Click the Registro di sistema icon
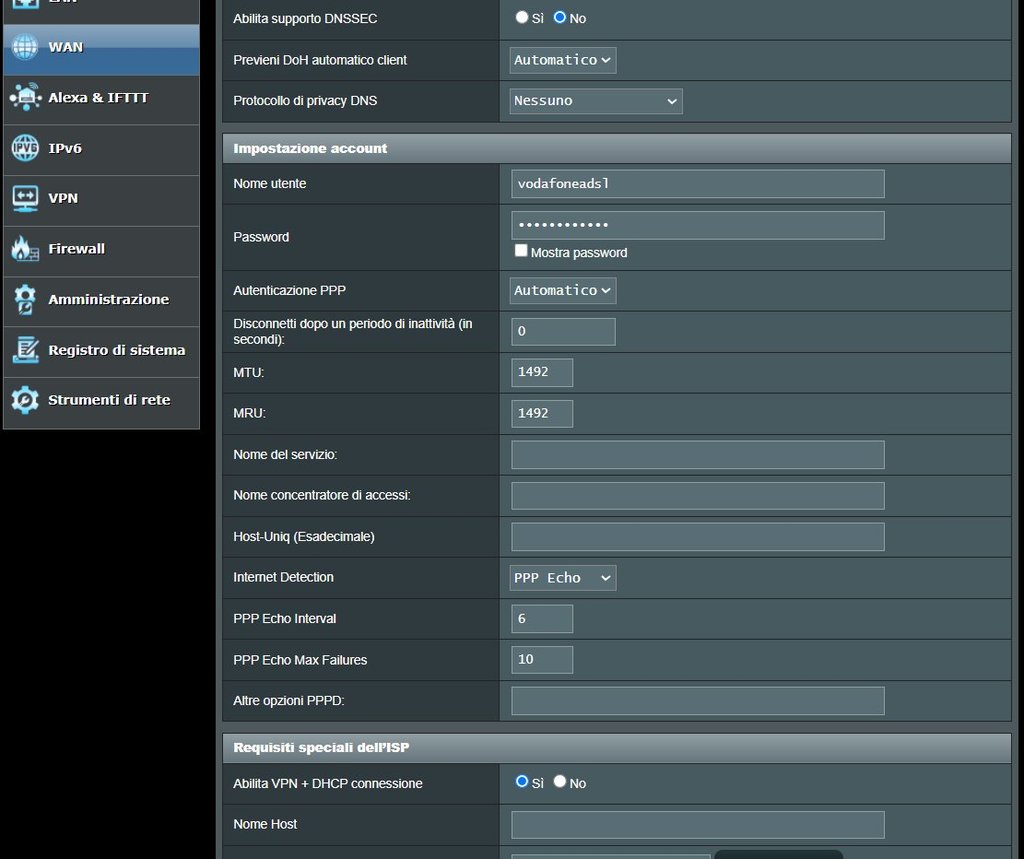1024x859 pixels. (x=25, y=350)
